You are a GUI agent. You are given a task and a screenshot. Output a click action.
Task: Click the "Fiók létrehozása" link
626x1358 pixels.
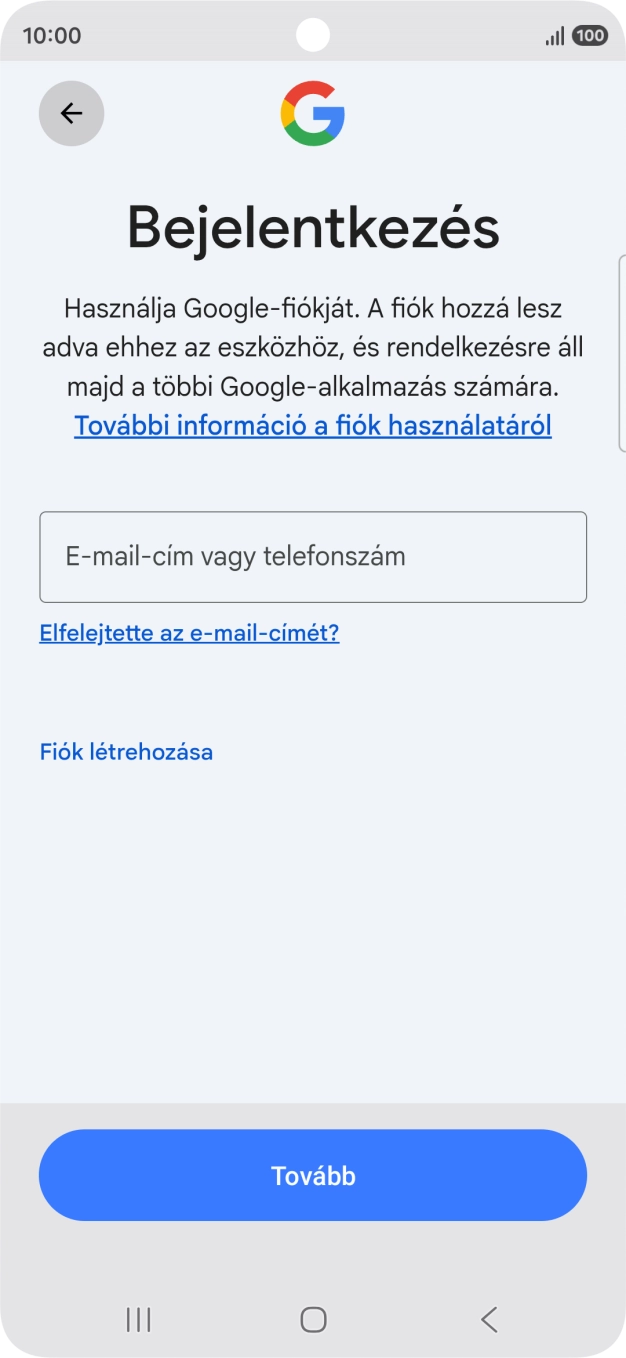126,751
